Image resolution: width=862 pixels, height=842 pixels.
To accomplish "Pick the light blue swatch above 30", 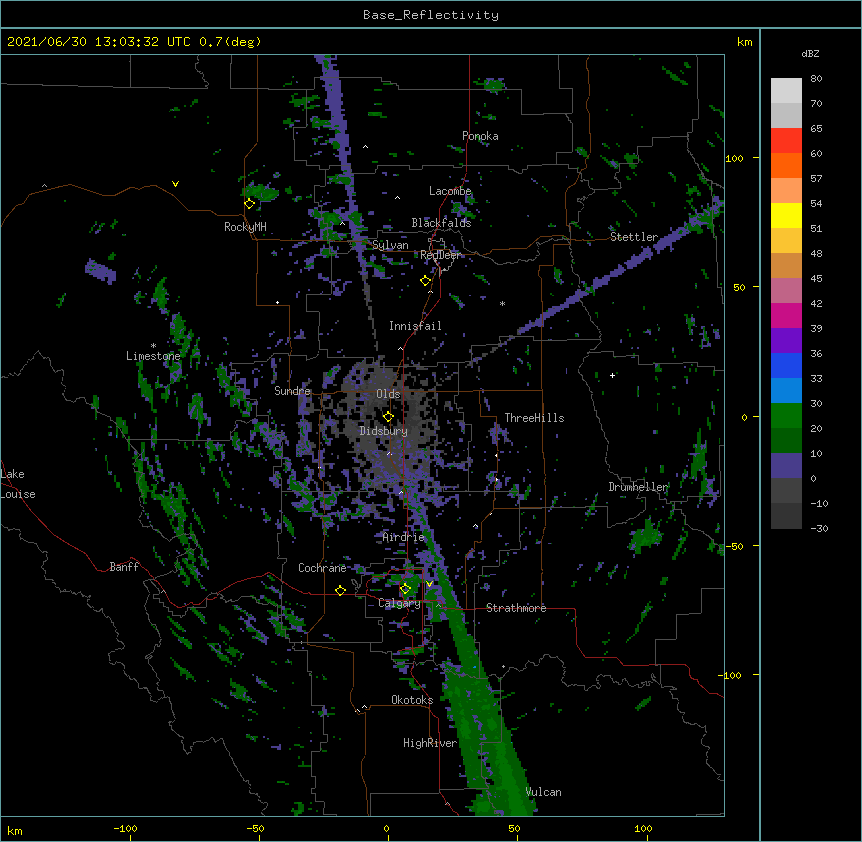I will [786, 391].
